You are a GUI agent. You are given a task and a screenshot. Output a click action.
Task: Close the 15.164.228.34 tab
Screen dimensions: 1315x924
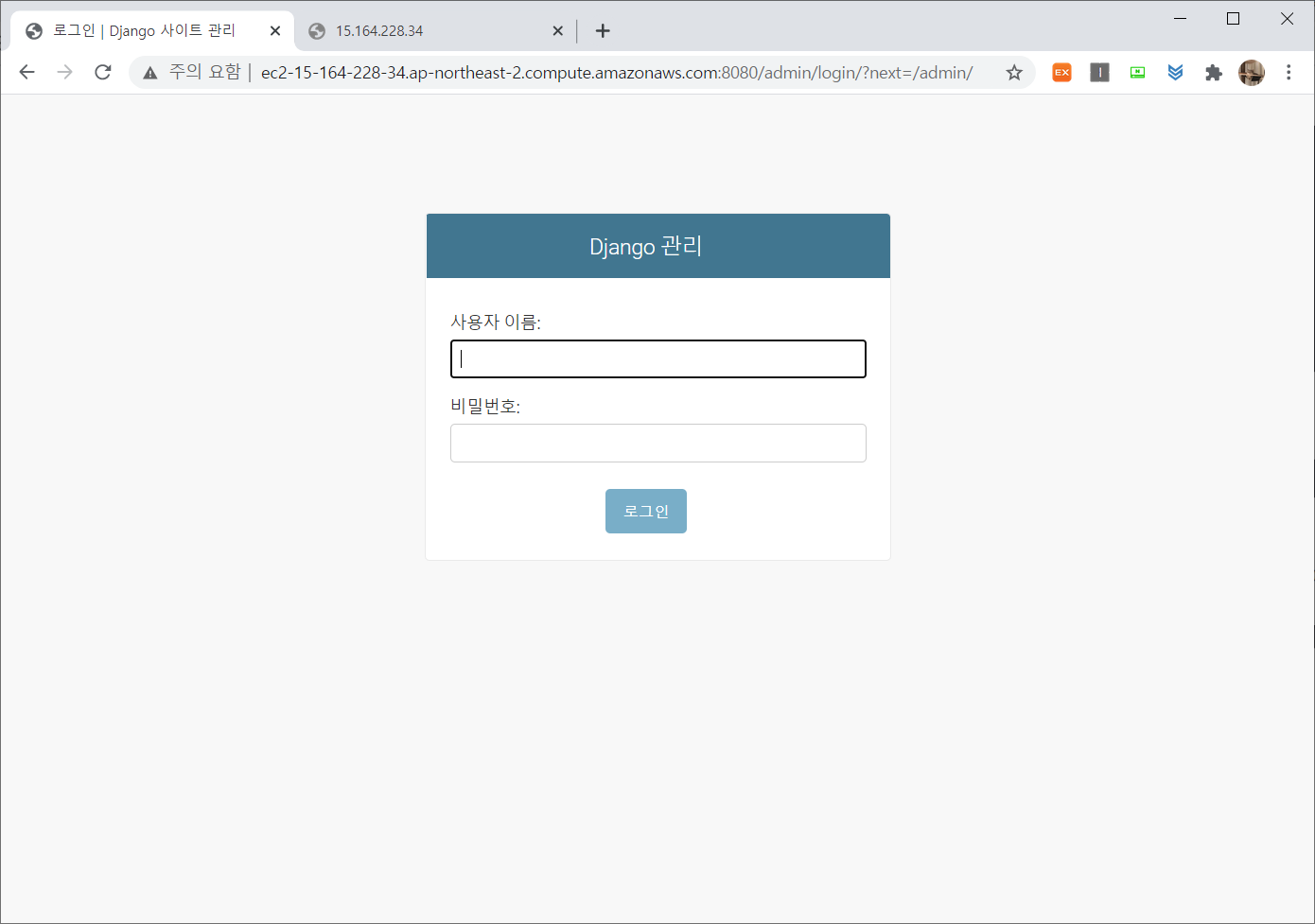coord(557,31)
